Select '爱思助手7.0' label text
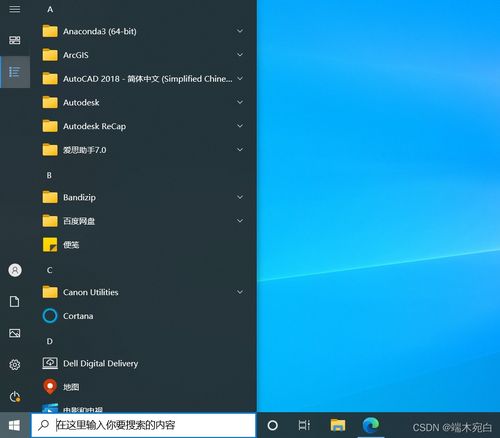Screen dimensions: 500x438 pos(85,150)
